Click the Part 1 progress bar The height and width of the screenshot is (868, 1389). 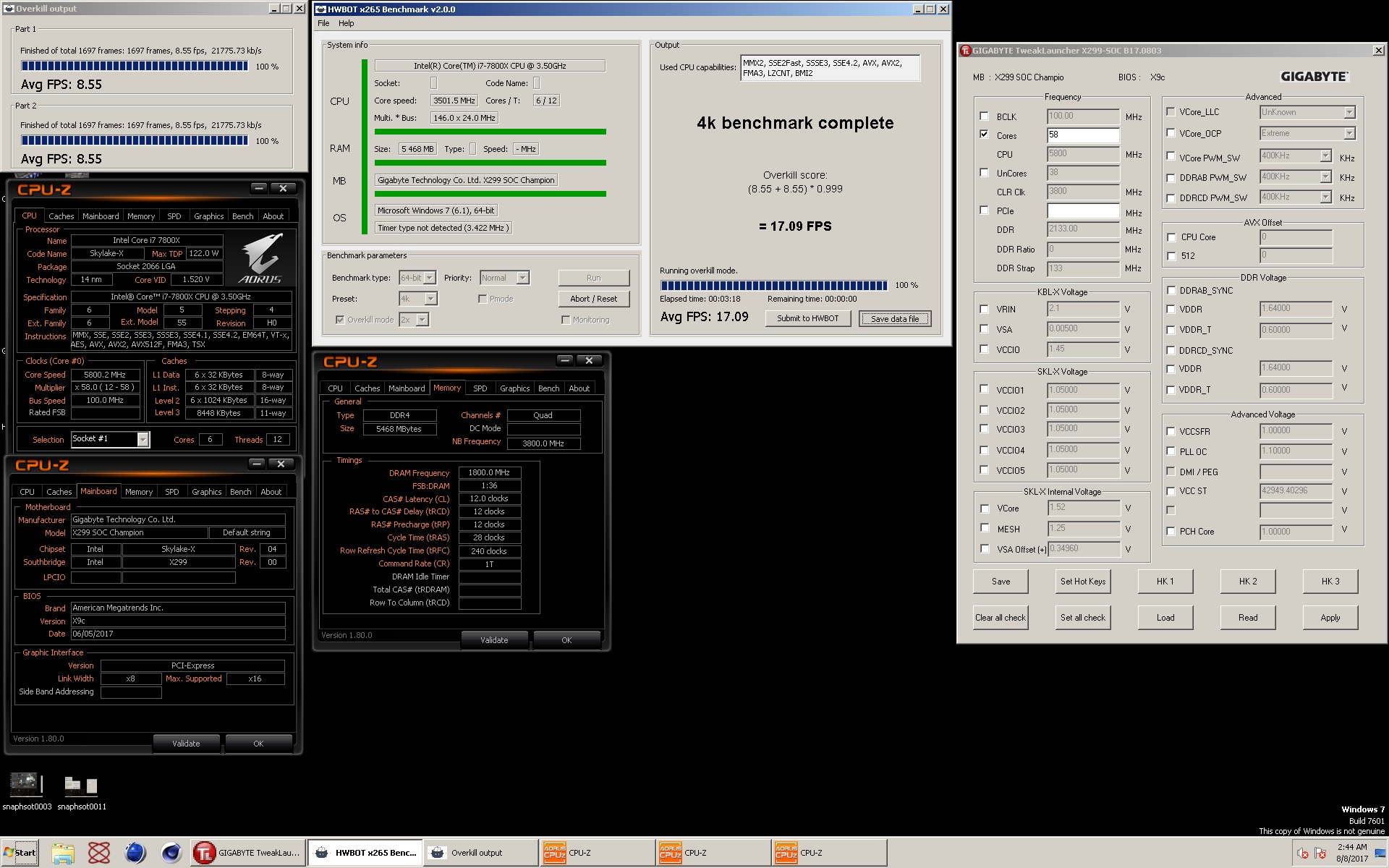click(x=135, y=66)
